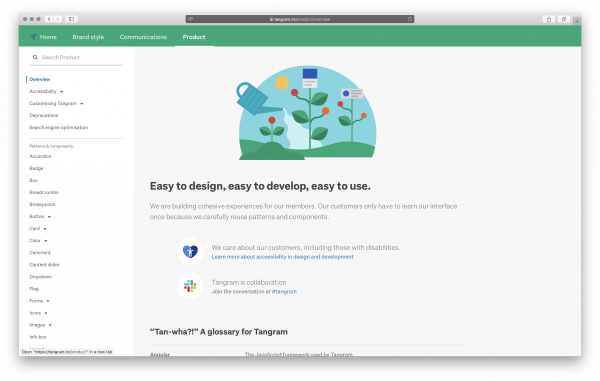This screenshot has width=600, height=381.
Task: Click the browser address bar
Action: click(300, 19)
